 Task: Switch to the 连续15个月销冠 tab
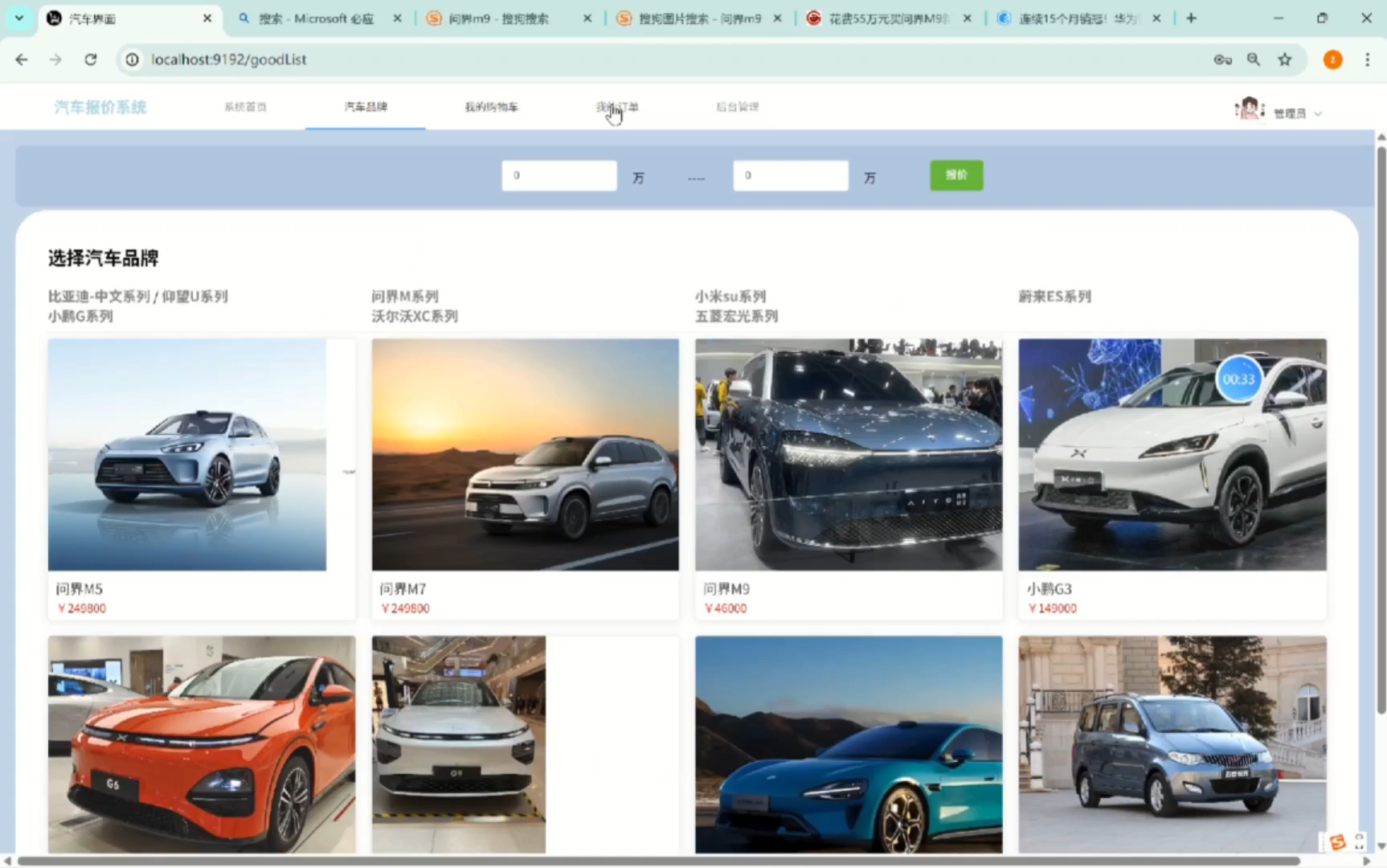click(1078, 18)
